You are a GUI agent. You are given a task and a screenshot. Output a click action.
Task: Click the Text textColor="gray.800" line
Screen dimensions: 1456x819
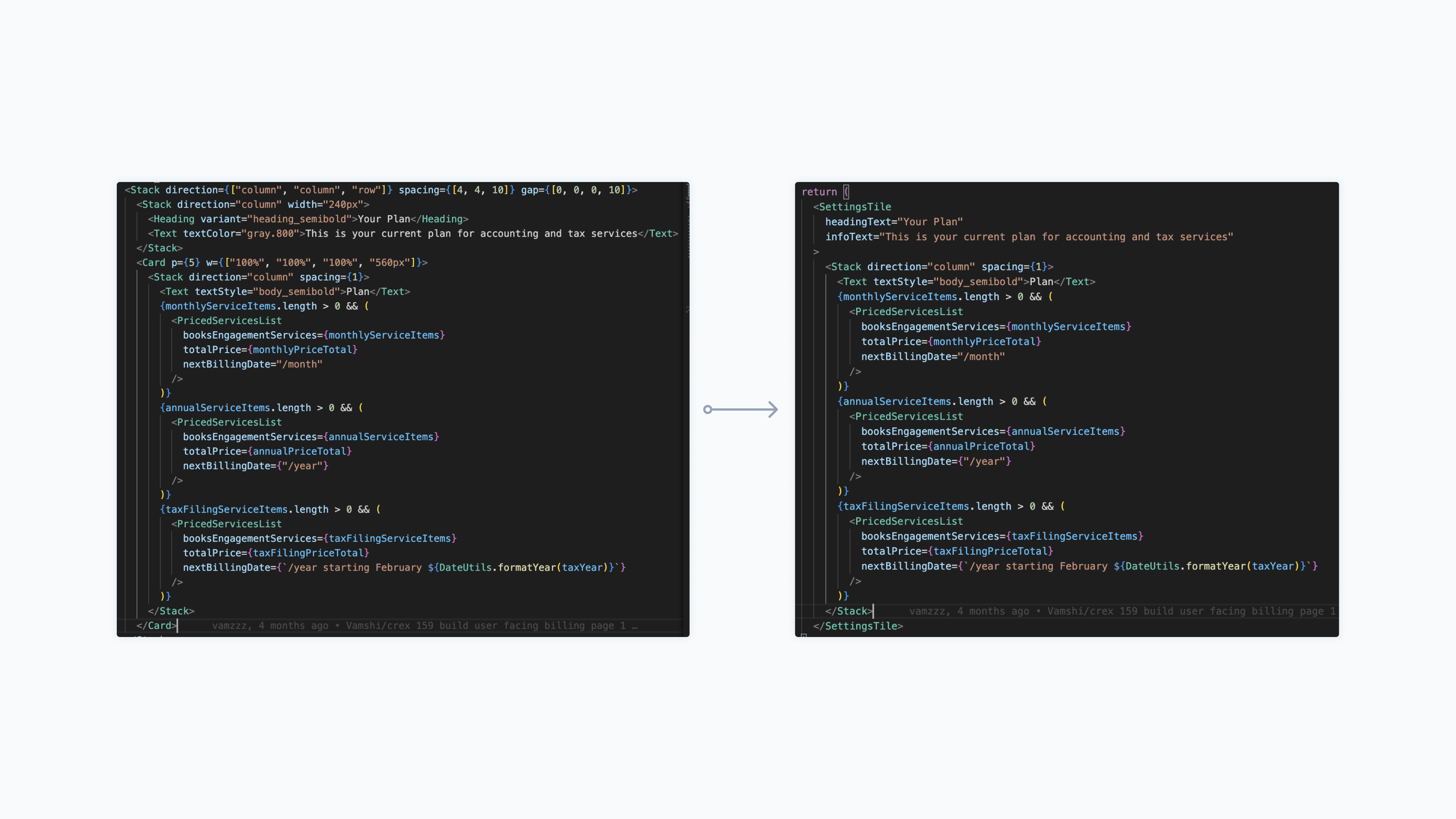pos(413,234)
